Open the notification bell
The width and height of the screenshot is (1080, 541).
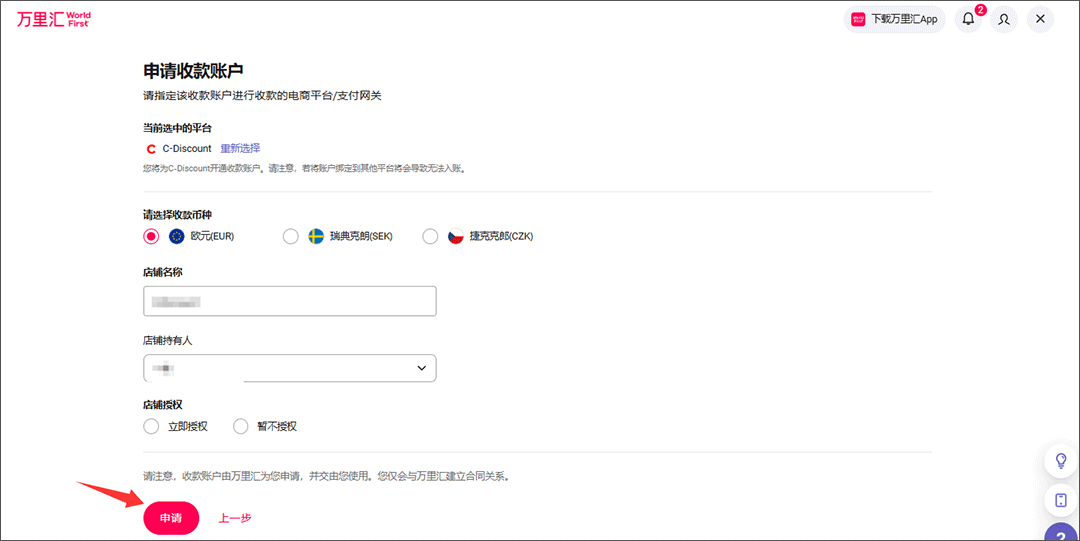tap(968, 19)
